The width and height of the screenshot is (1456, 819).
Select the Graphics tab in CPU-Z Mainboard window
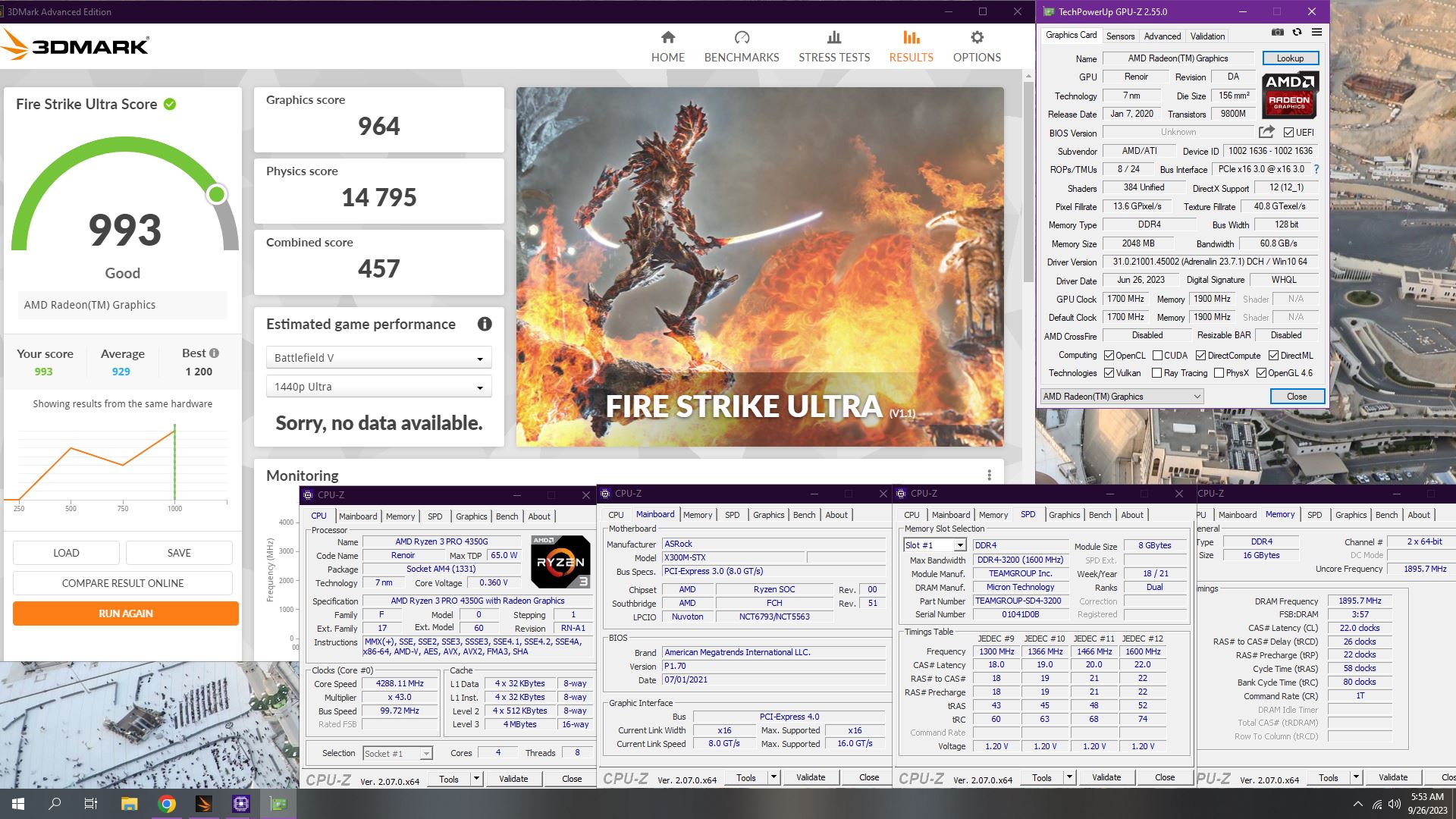(768, 515)
